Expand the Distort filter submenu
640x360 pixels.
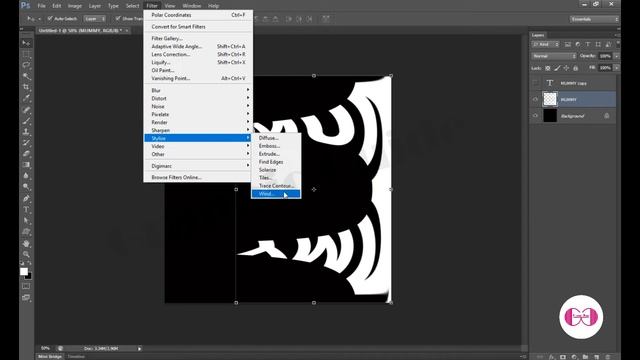(198, 98)
